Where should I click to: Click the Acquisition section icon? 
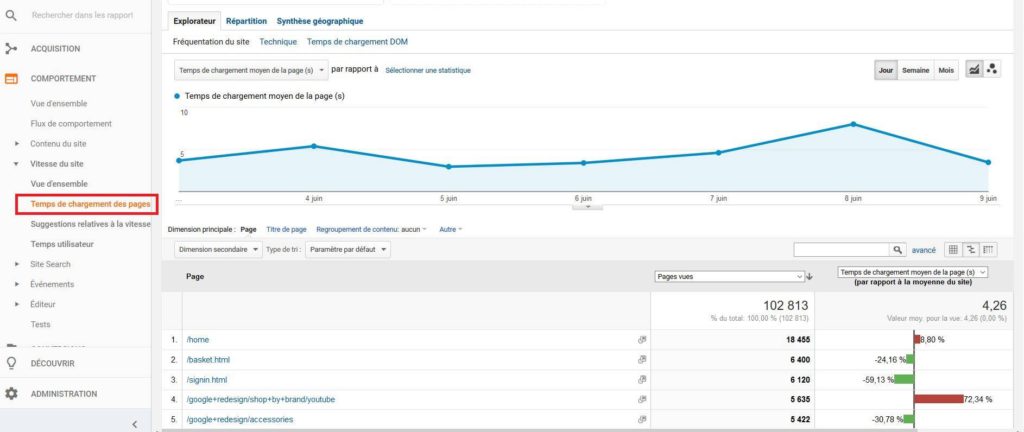tap(10, 48)
